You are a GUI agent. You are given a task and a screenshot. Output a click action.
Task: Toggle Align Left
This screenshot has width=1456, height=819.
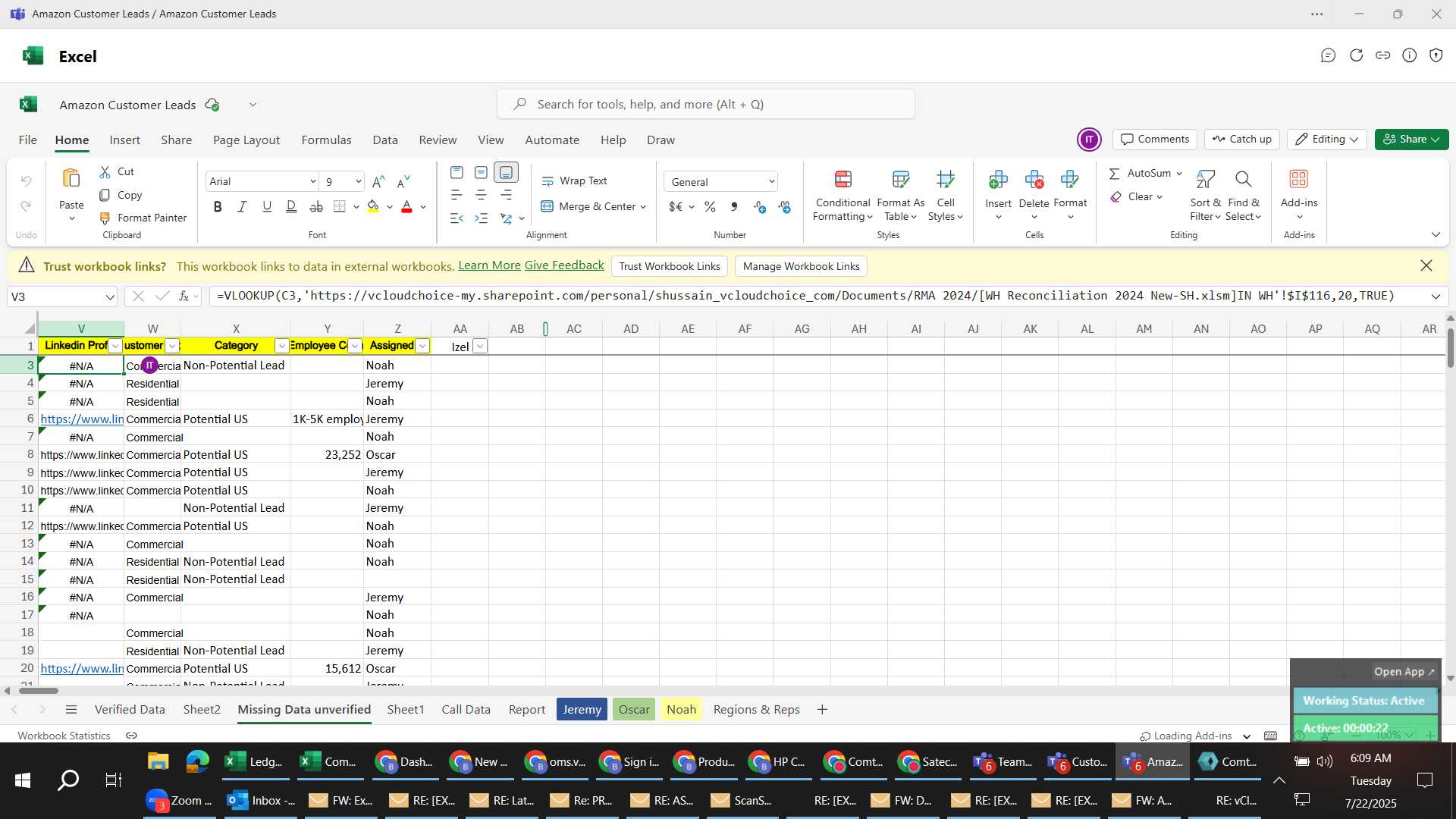pos(457,195)
